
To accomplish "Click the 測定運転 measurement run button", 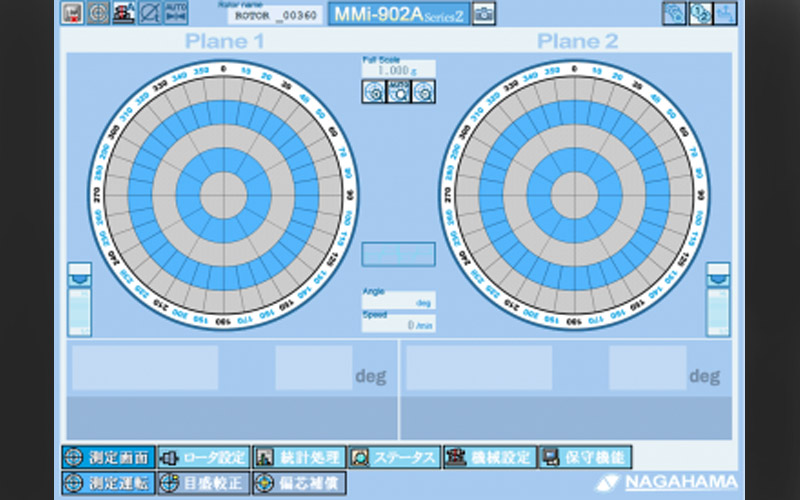I will pos(108,482).
